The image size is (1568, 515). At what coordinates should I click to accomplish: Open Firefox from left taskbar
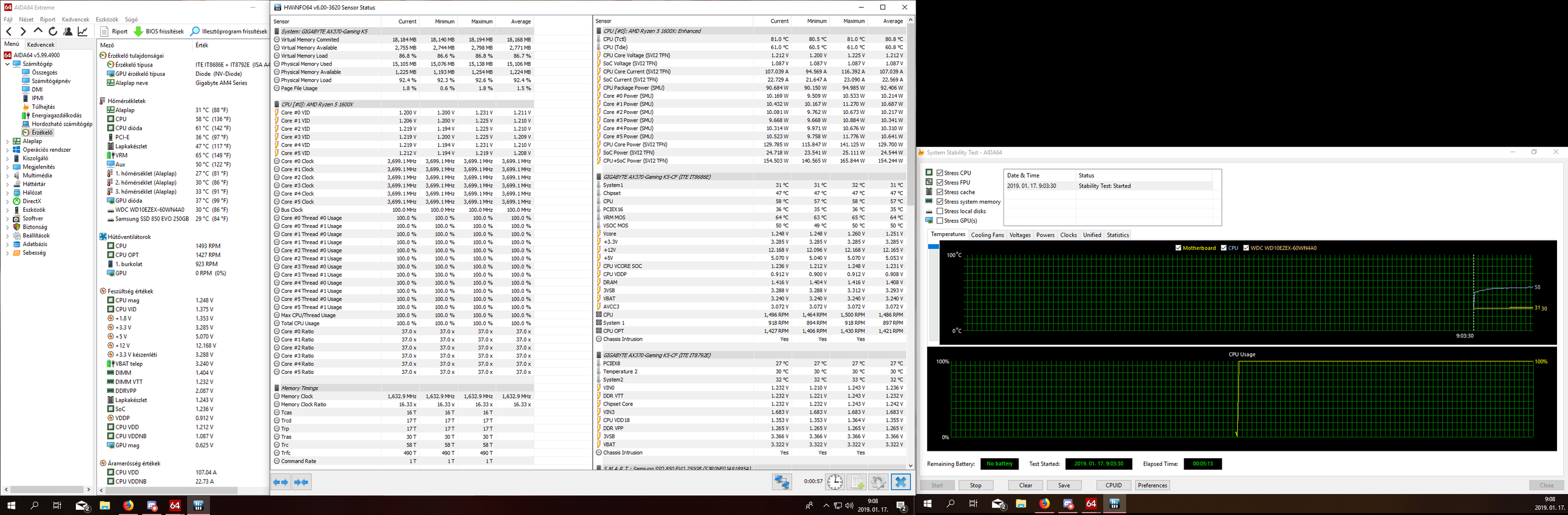click(128, 505)
